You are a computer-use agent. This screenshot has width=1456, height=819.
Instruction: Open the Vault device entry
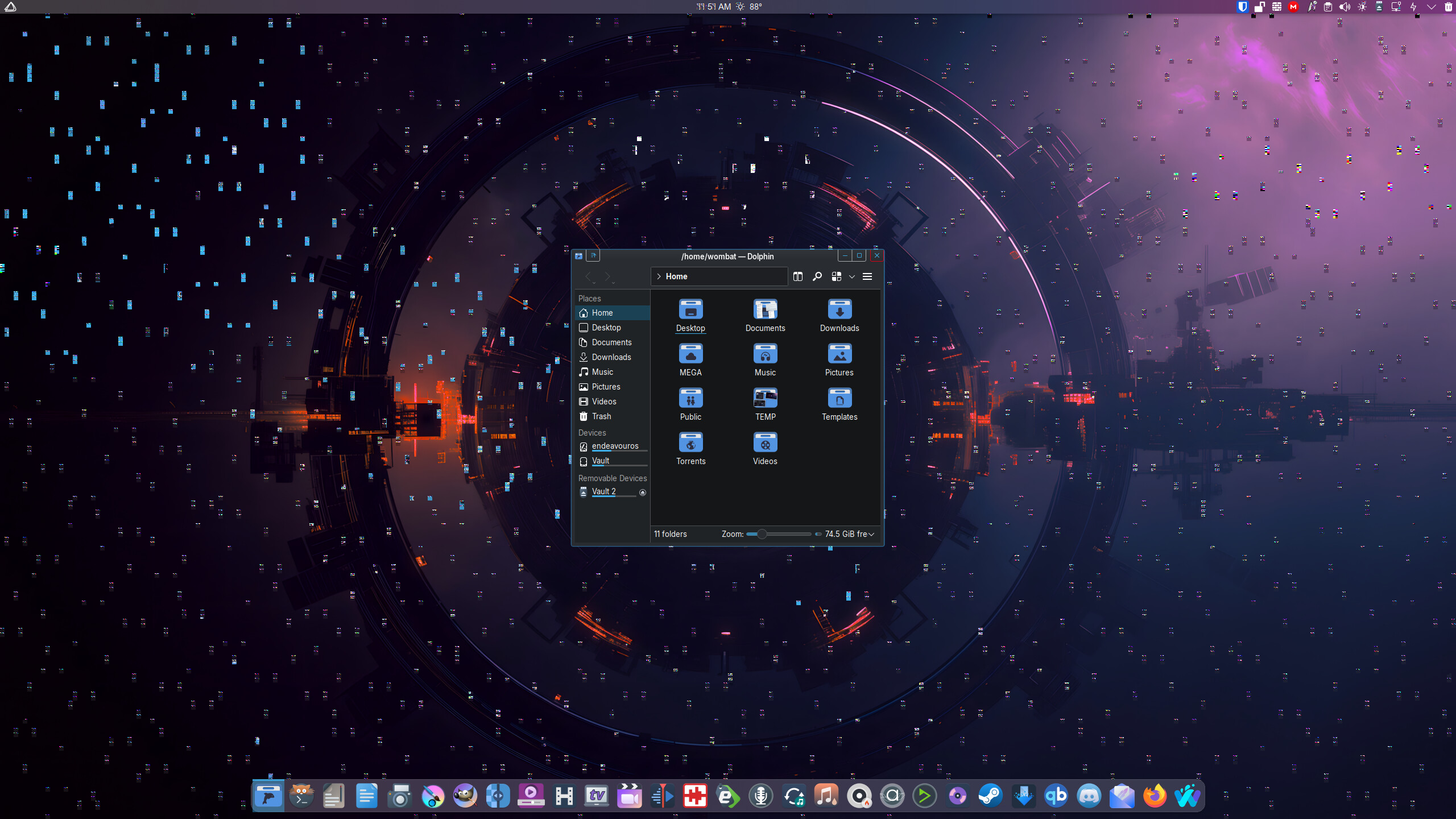[x=601, y=460]
